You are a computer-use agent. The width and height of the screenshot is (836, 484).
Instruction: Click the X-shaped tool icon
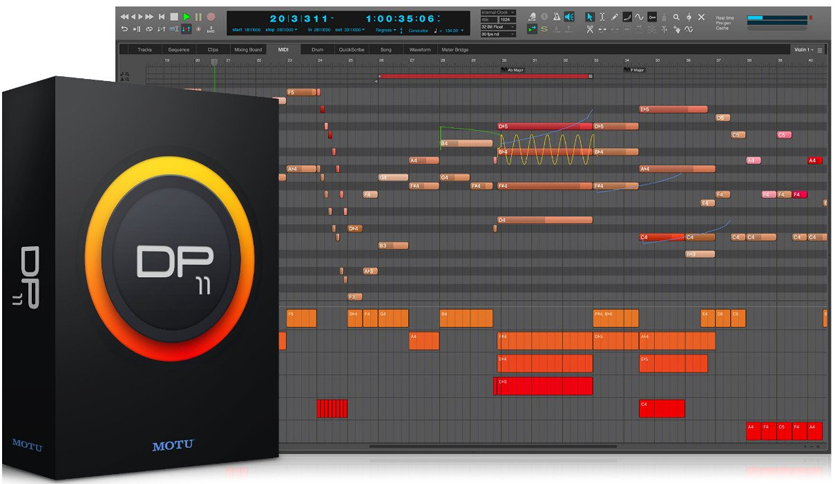pyautogui.click(x=702, y=17)
